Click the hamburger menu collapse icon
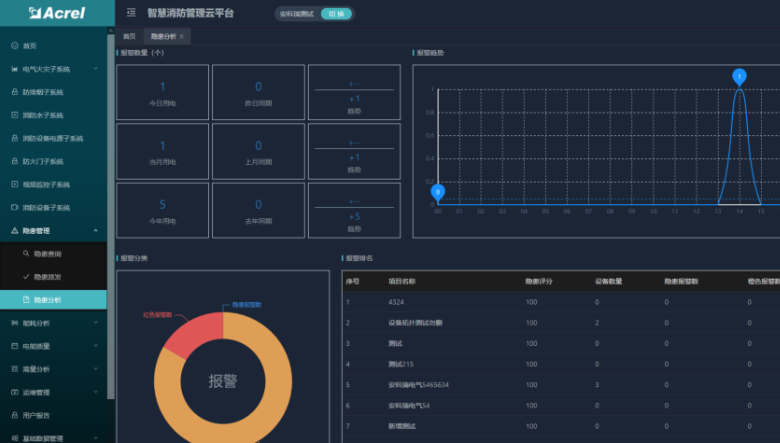This screenshot has width=780, height=443. [x=130, y=13]
